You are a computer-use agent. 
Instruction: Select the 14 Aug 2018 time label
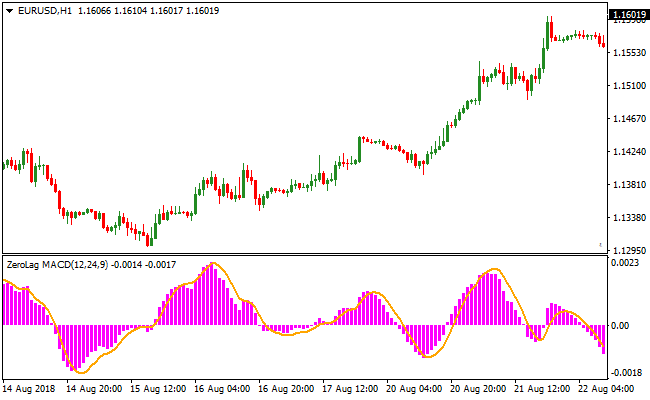[x=29, y=388]
